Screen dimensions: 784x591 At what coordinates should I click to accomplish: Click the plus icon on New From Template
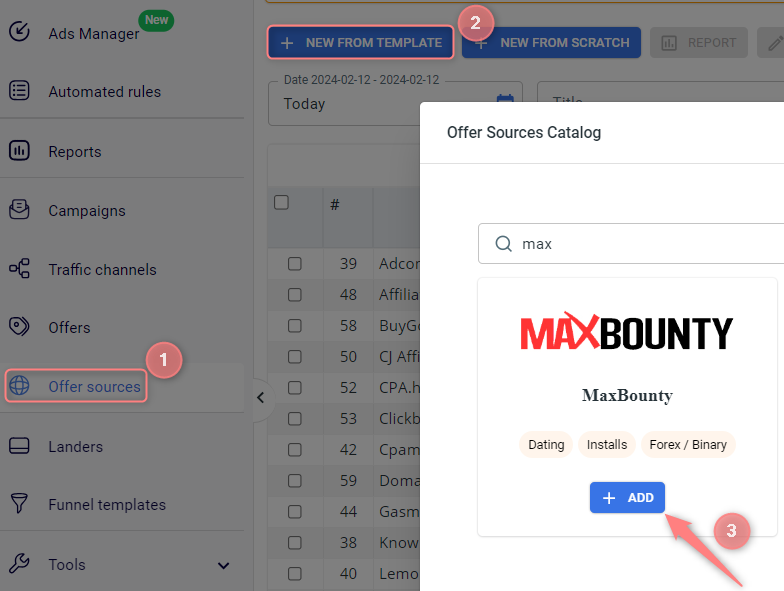coord(286,43)
